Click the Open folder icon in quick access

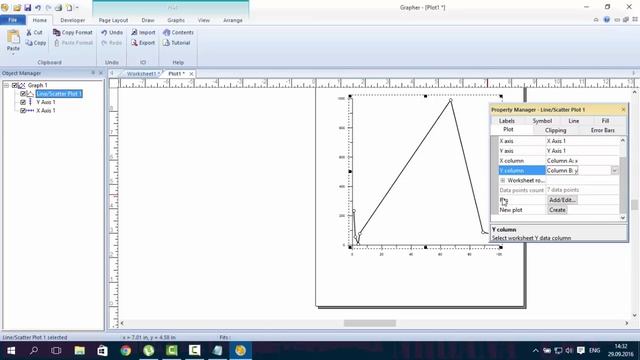point(17,7)
